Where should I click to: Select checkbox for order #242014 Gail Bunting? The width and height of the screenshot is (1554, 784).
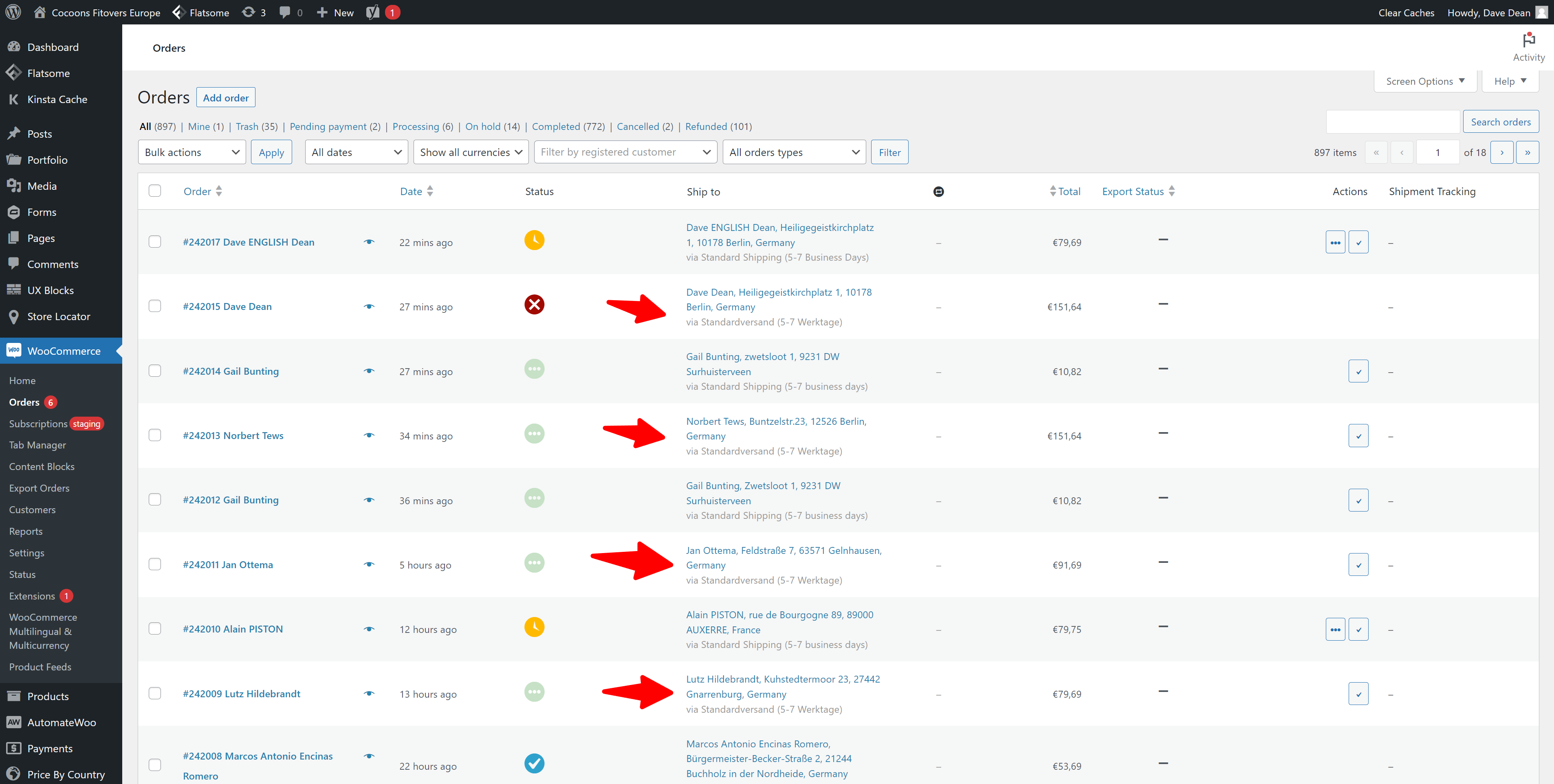[155, 371]
